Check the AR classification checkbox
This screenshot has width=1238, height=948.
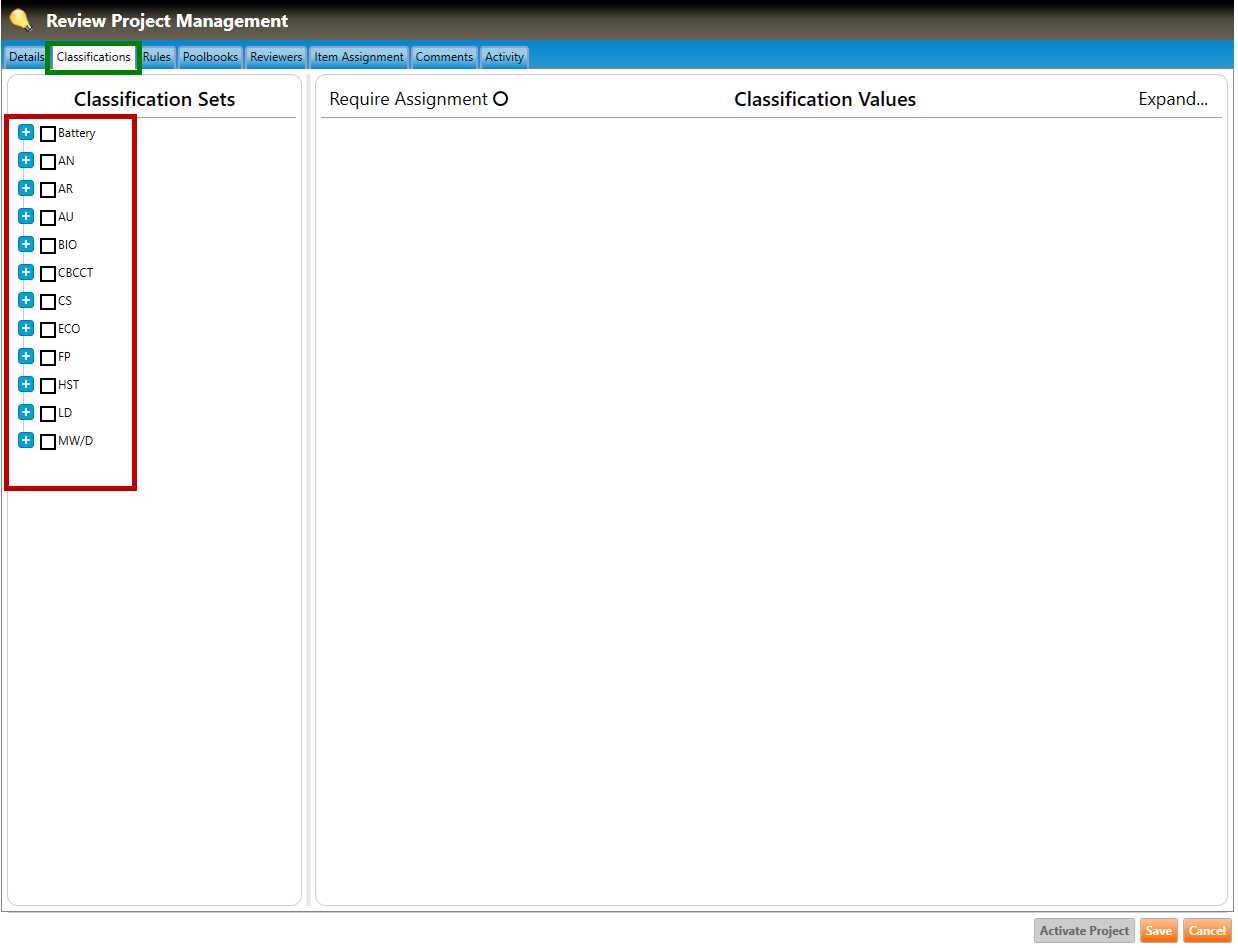point(48,190)
